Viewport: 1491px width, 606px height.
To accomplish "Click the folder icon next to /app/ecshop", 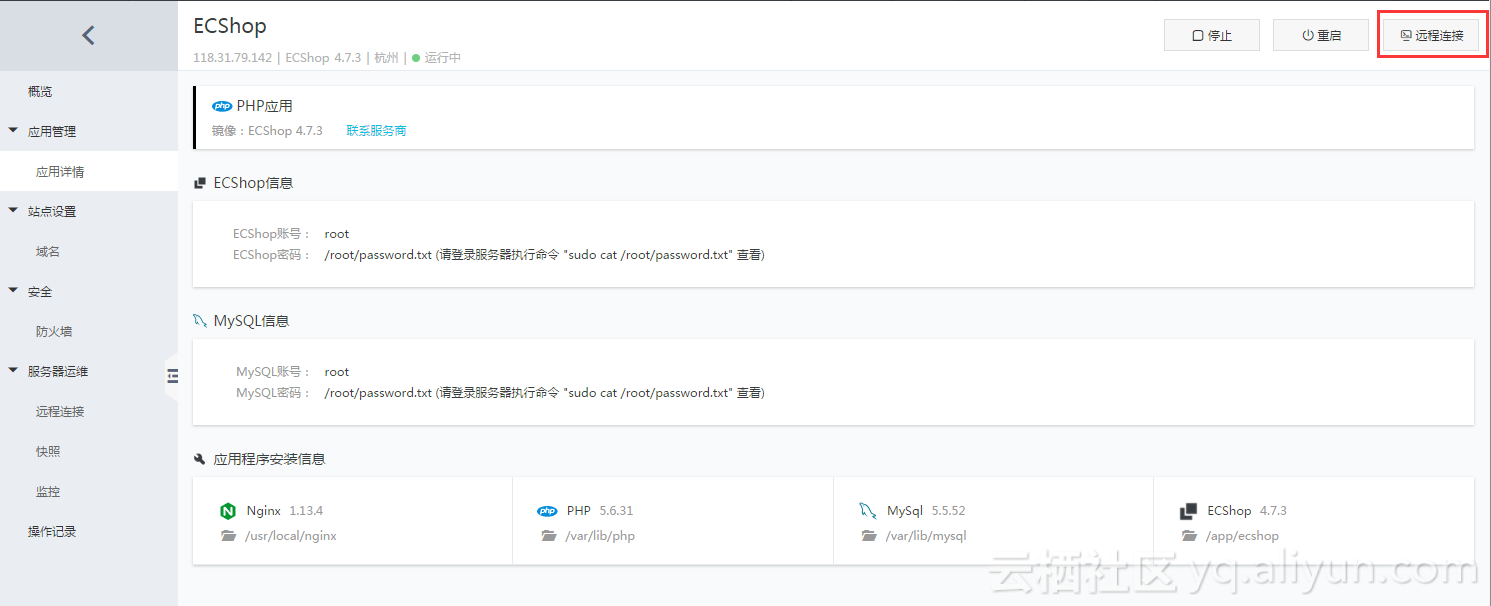I will 1189,536.
